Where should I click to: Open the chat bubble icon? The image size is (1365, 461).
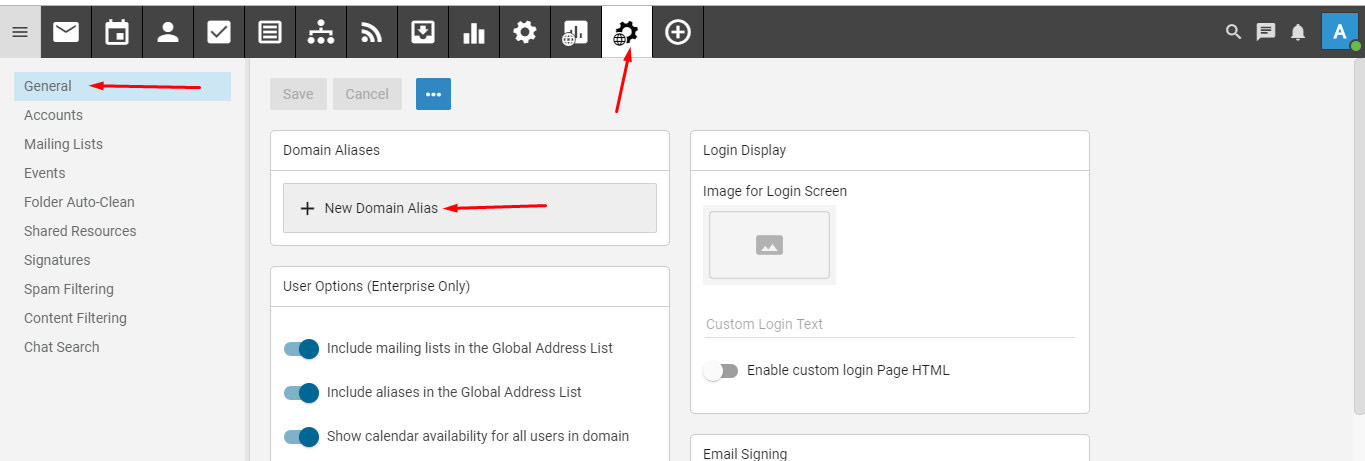tap(1266, 32)
